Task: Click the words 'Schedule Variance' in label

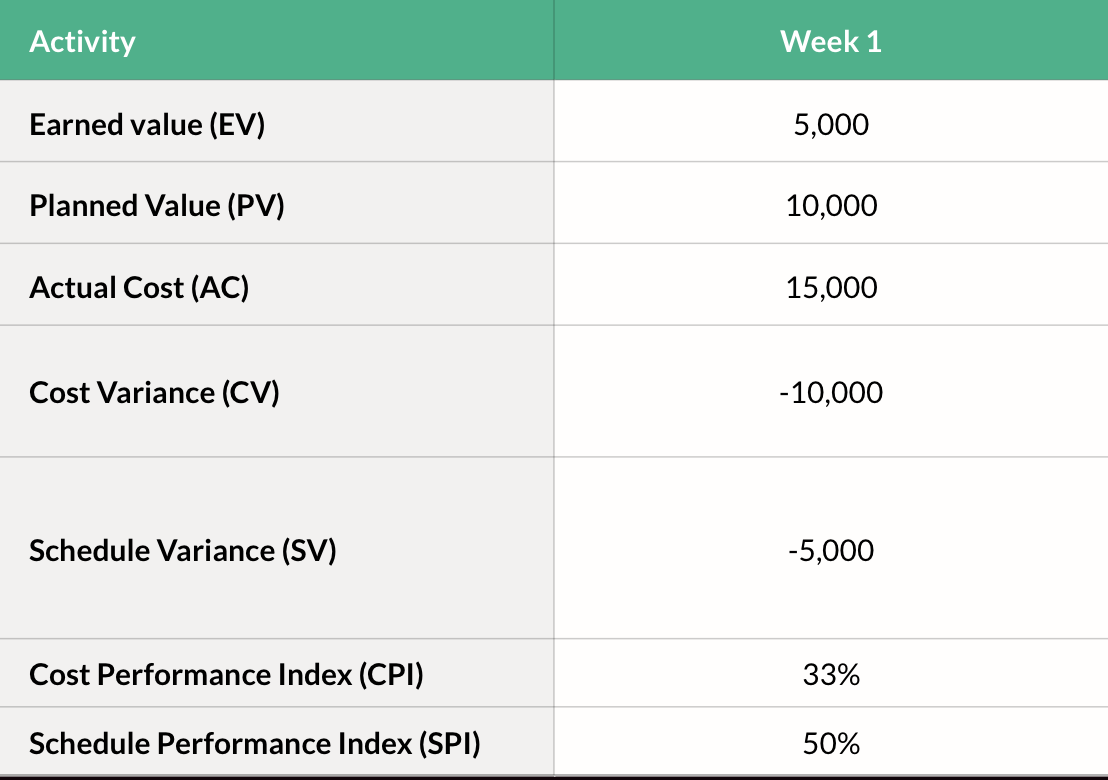Action: (152, 550)
